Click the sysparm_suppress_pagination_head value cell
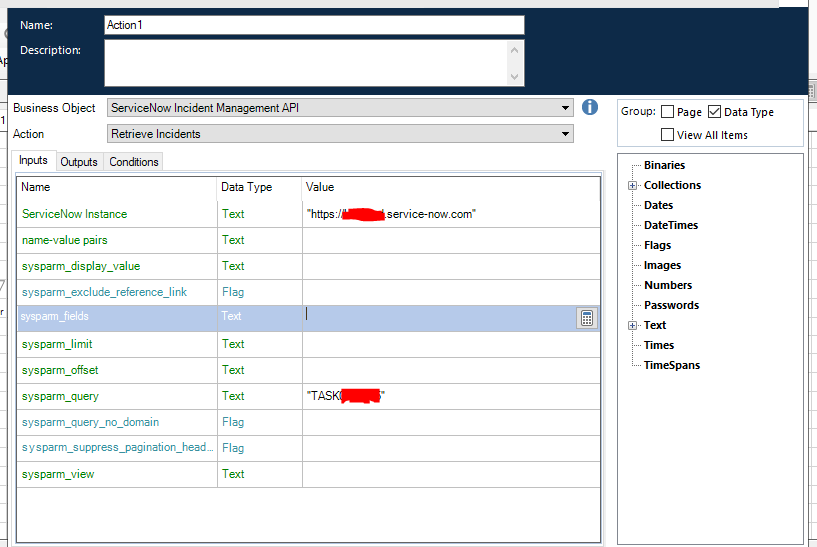The image size is (817, 547). [451, 449]
